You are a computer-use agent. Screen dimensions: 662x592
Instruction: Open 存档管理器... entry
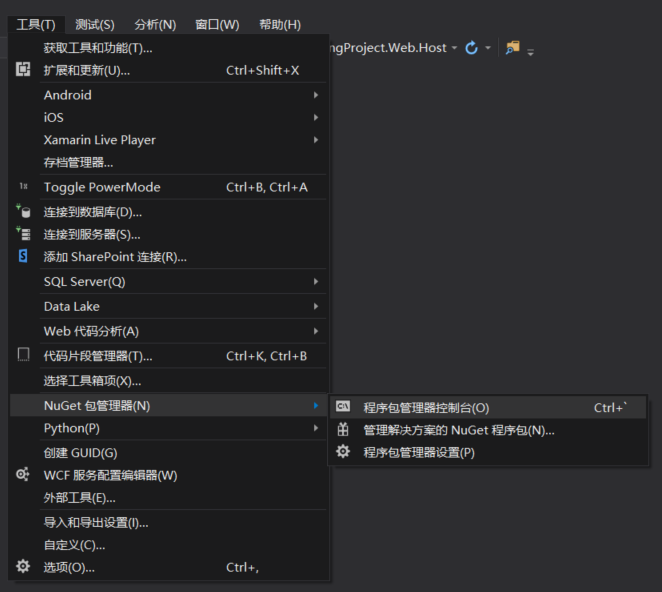168,162
